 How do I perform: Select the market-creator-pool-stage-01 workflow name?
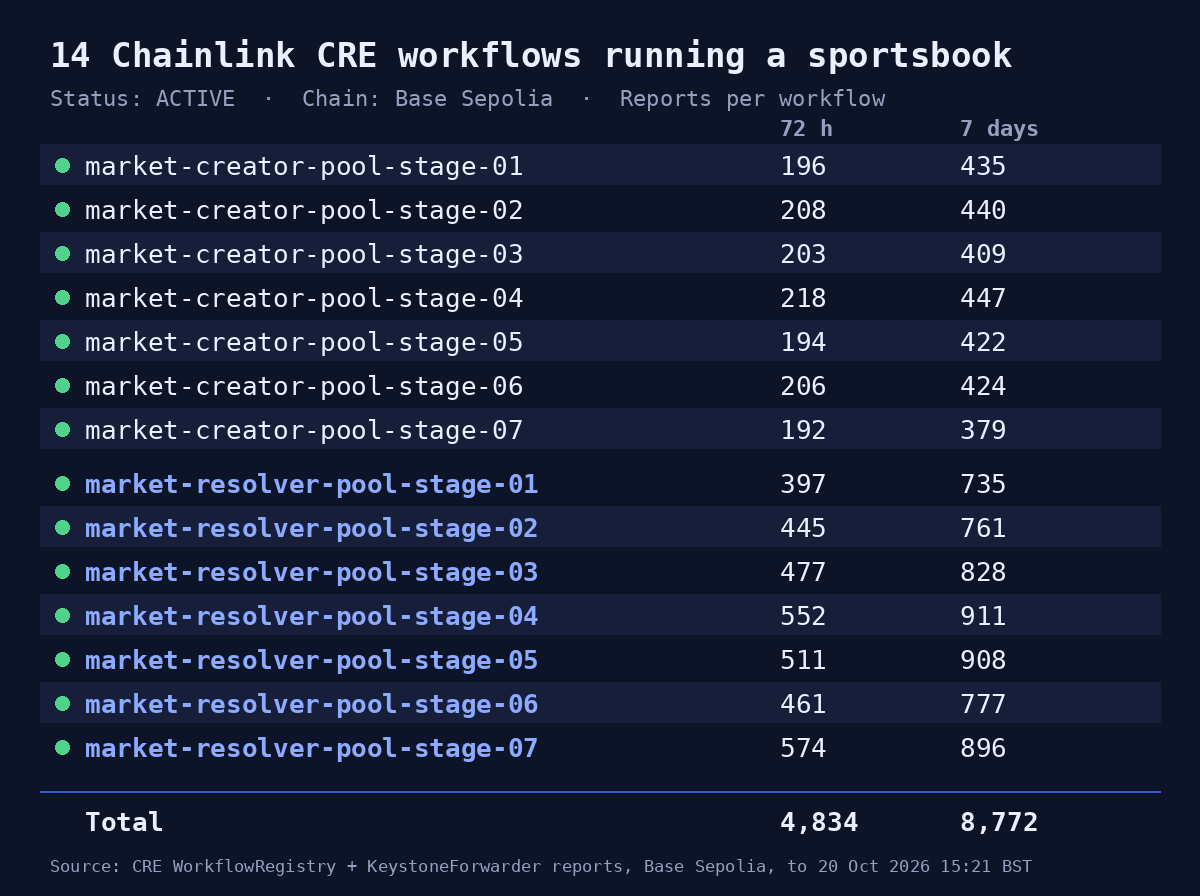(304, 167)
